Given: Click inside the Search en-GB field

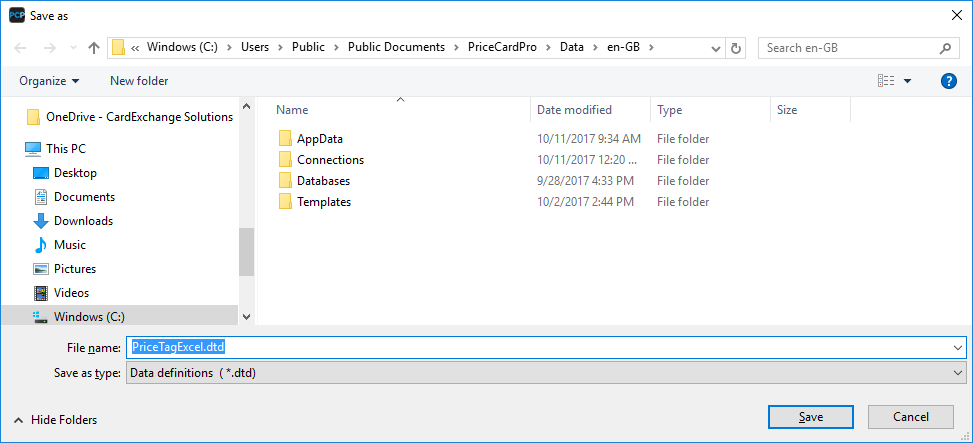Looking at the screenshot, I should click(848, 48).
